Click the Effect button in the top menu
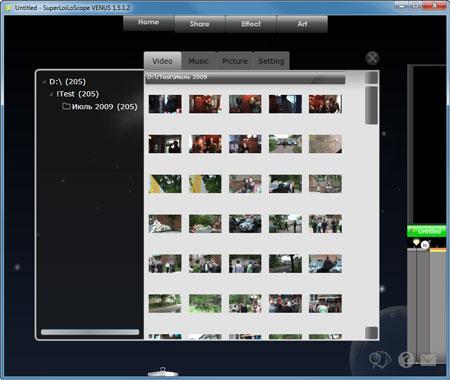Screen dimensions: 450x380 (251, 24)
